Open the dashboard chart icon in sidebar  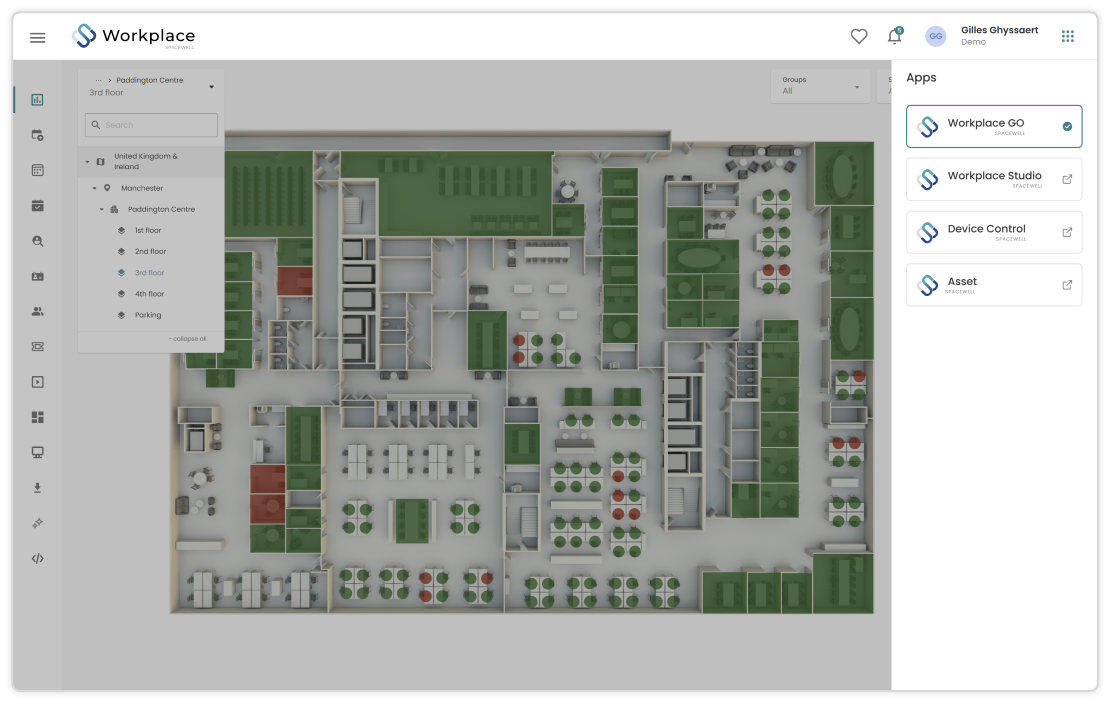38,100
